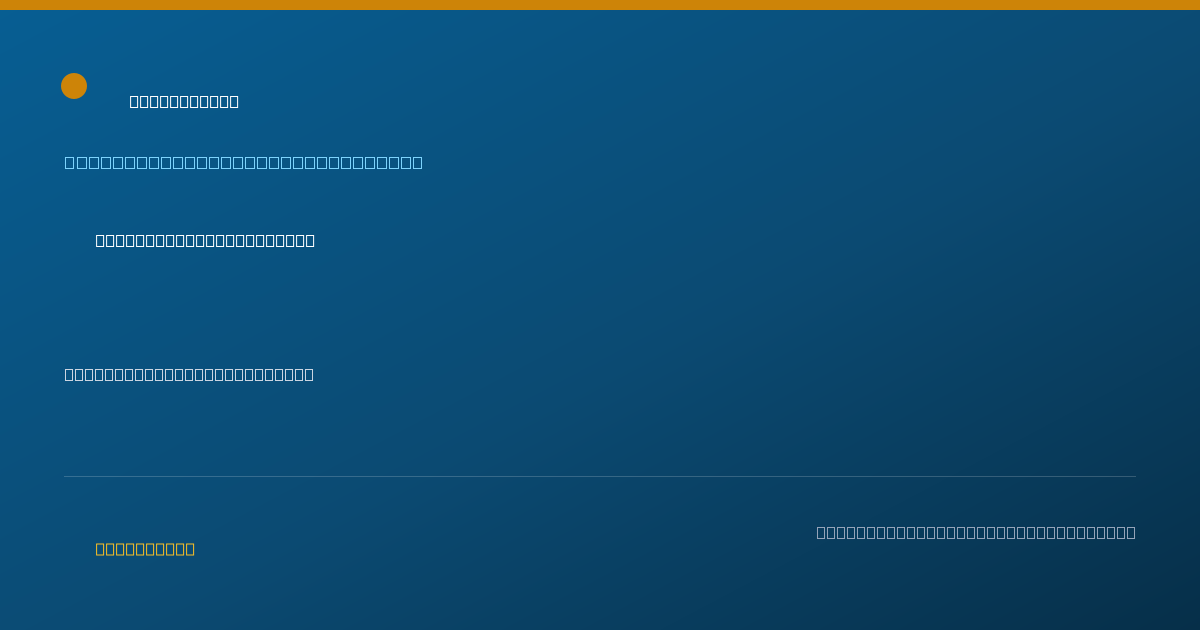1200x630 pixels.
Task: Click the gray footer text at bottom right
Action: pyautogui.click(x=976, y=532)
